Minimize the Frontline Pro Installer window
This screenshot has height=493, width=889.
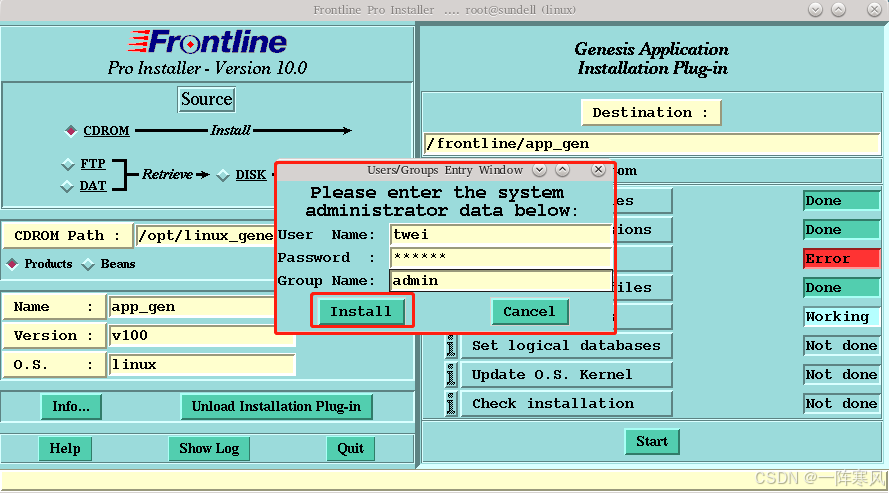815,10
